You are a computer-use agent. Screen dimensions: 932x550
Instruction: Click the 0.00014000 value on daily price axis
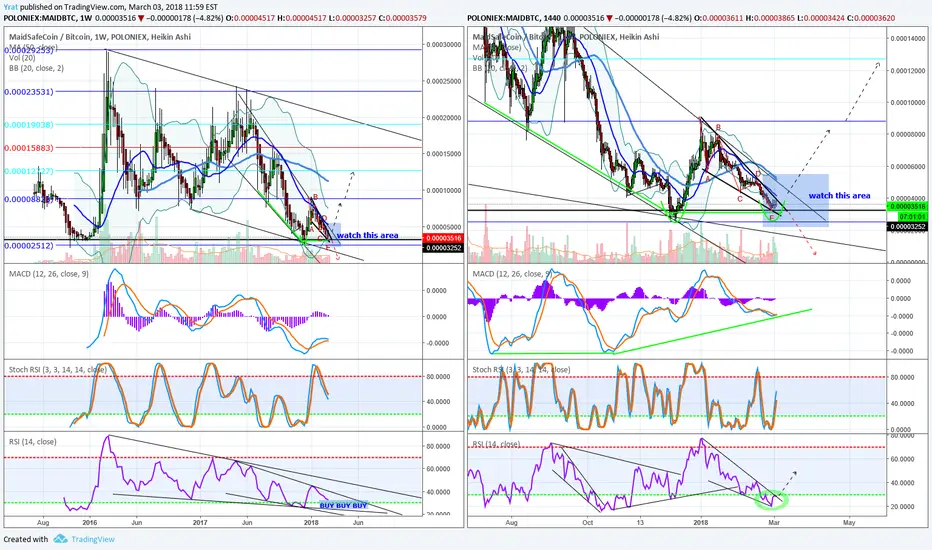908,39
